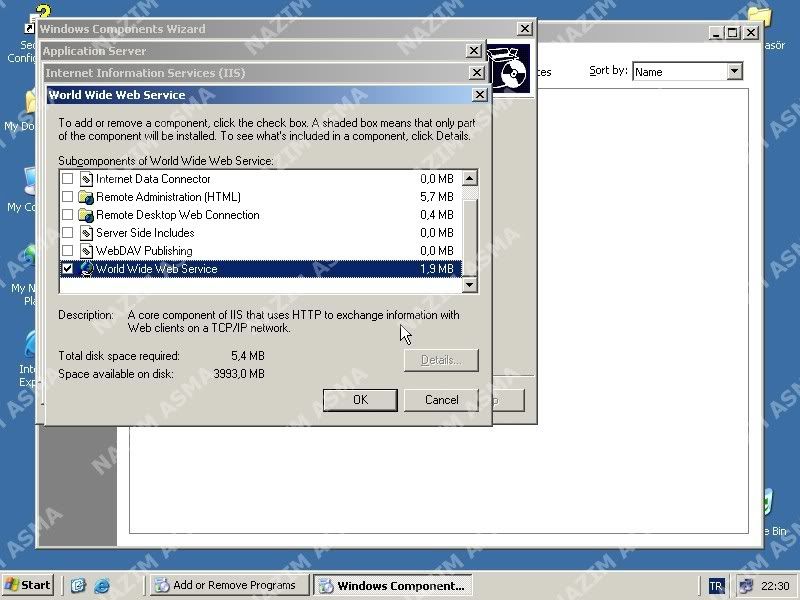Tick the Remote Desktop Web Connection checkbox

[x=67, y=215]
